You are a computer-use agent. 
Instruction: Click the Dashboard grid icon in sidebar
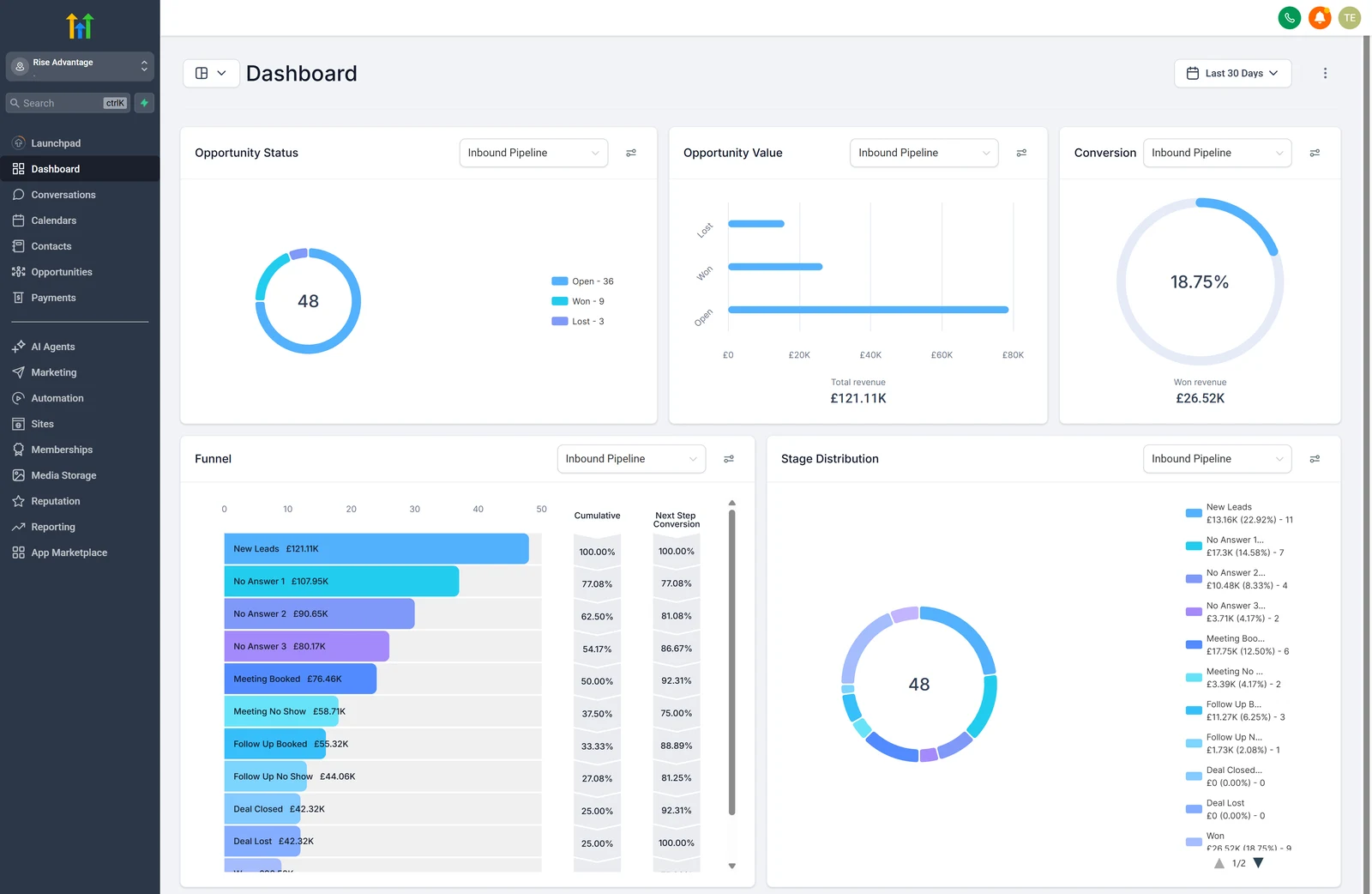[x=18, y=169]
